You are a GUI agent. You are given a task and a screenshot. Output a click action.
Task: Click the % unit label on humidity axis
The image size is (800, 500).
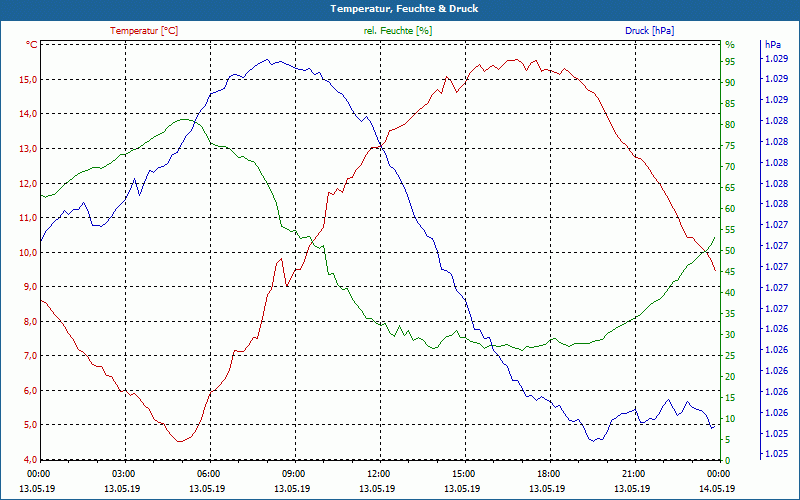730,45
